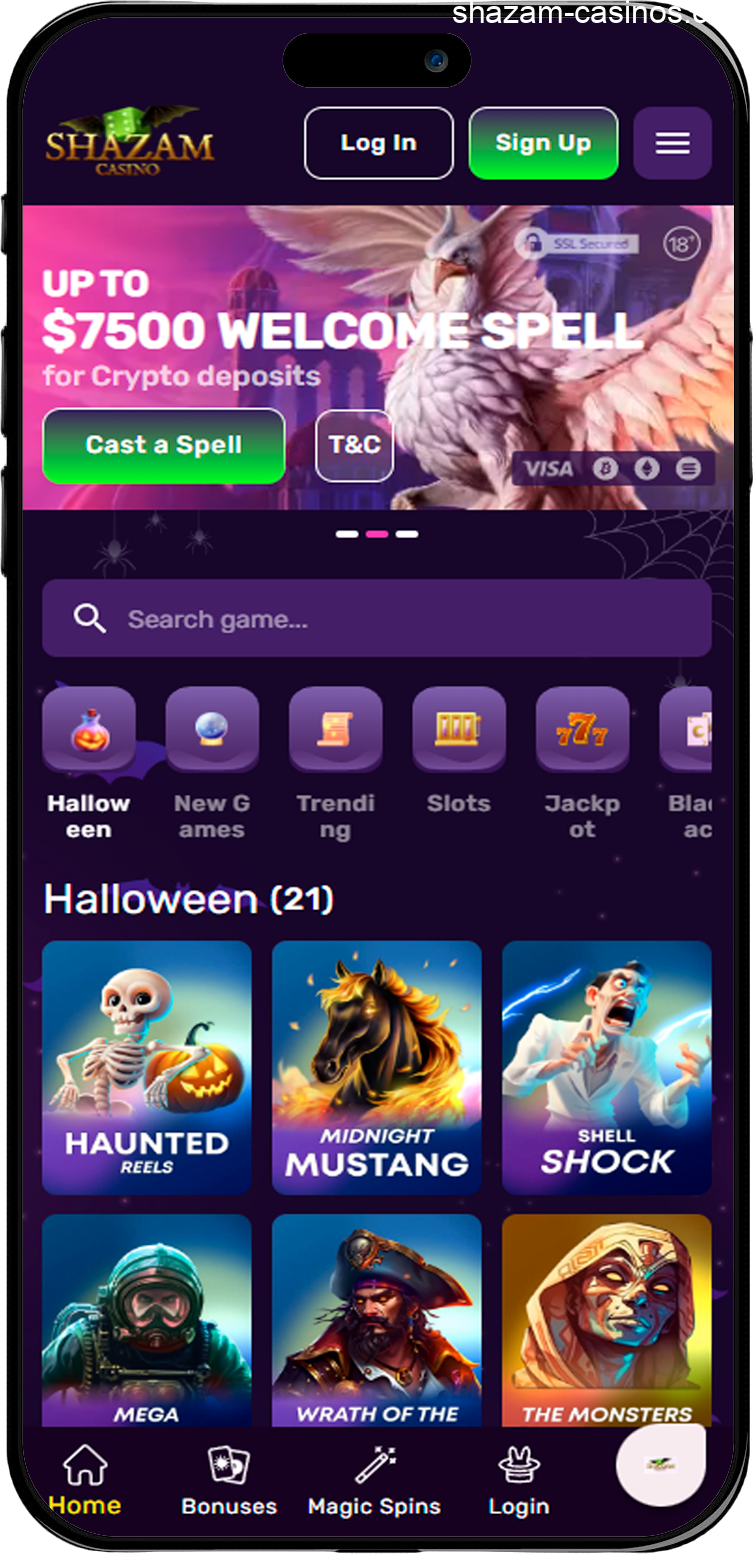Image resolution: width=753 pixels, height=1554 pixels.
Task: Open Magic Spins wand icon
Action: (375, 1466)
